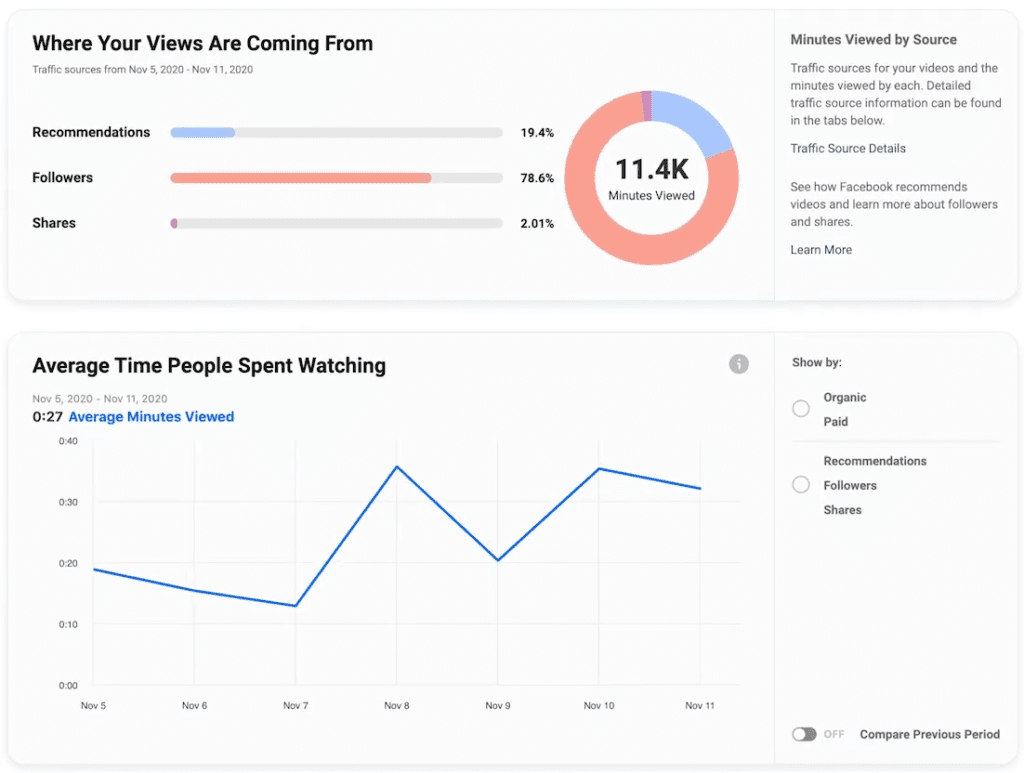Select the Average Minutes Viewed metric label
The height and width of the screenshot is (773, 1024).
pyautogui.click(x=151, y=417)
